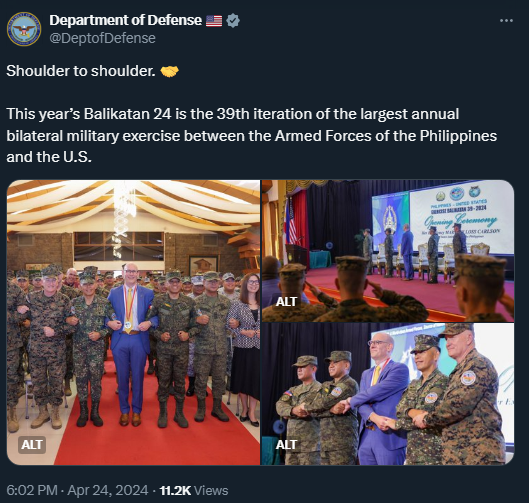Show ALT text for the red carpet photo
This screenshot has height=503, width=529.
[32, 445]
